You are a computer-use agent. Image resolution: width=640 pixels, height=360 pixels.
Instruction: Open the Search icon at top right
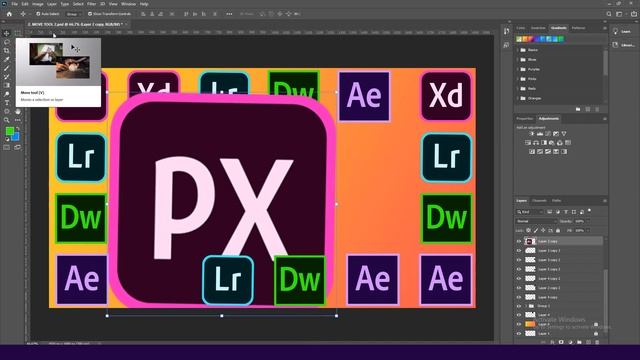tap(609, 14)
